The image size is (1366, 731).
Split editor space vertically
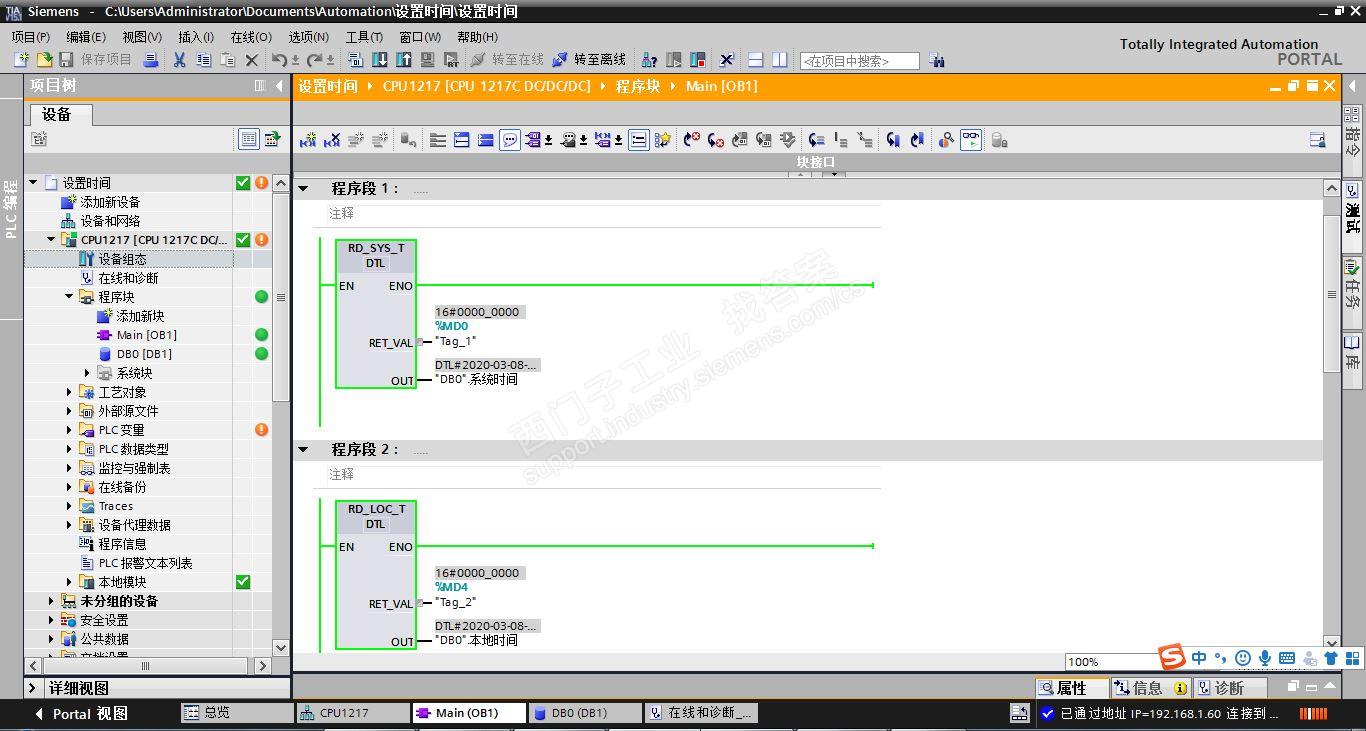click(x=779, y=60)
